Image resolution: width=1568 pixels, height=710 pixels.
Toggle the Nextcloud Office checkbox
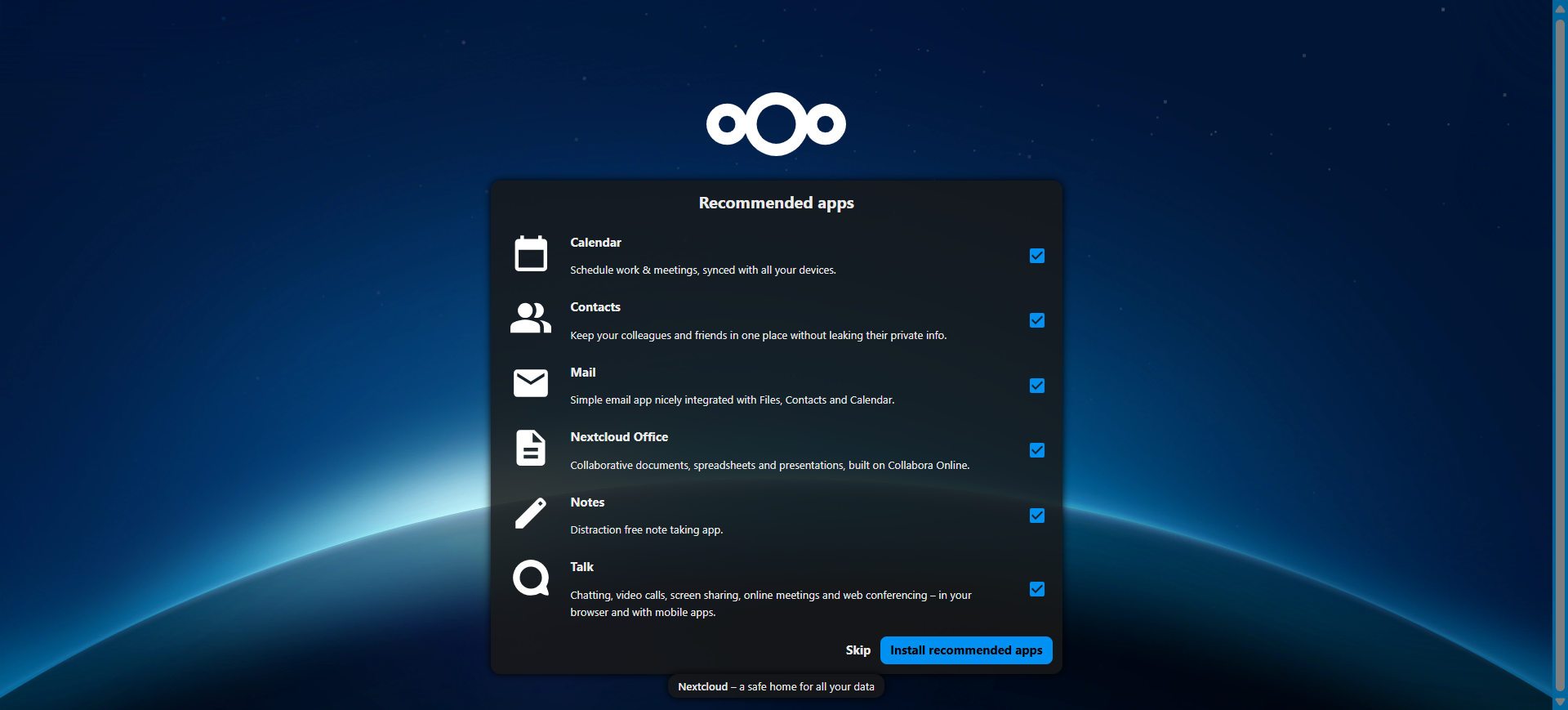coord(1037,450)
